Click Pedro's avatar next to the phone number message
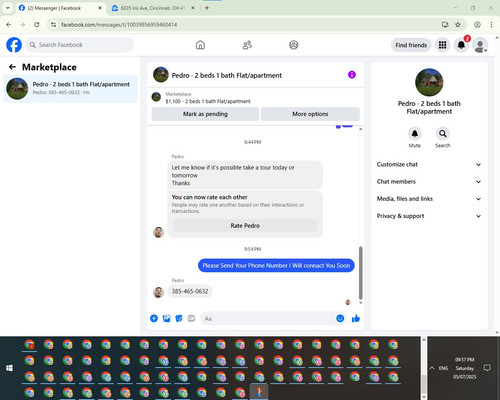This screenshot has width=500, height=400. (x=158, y=292)
